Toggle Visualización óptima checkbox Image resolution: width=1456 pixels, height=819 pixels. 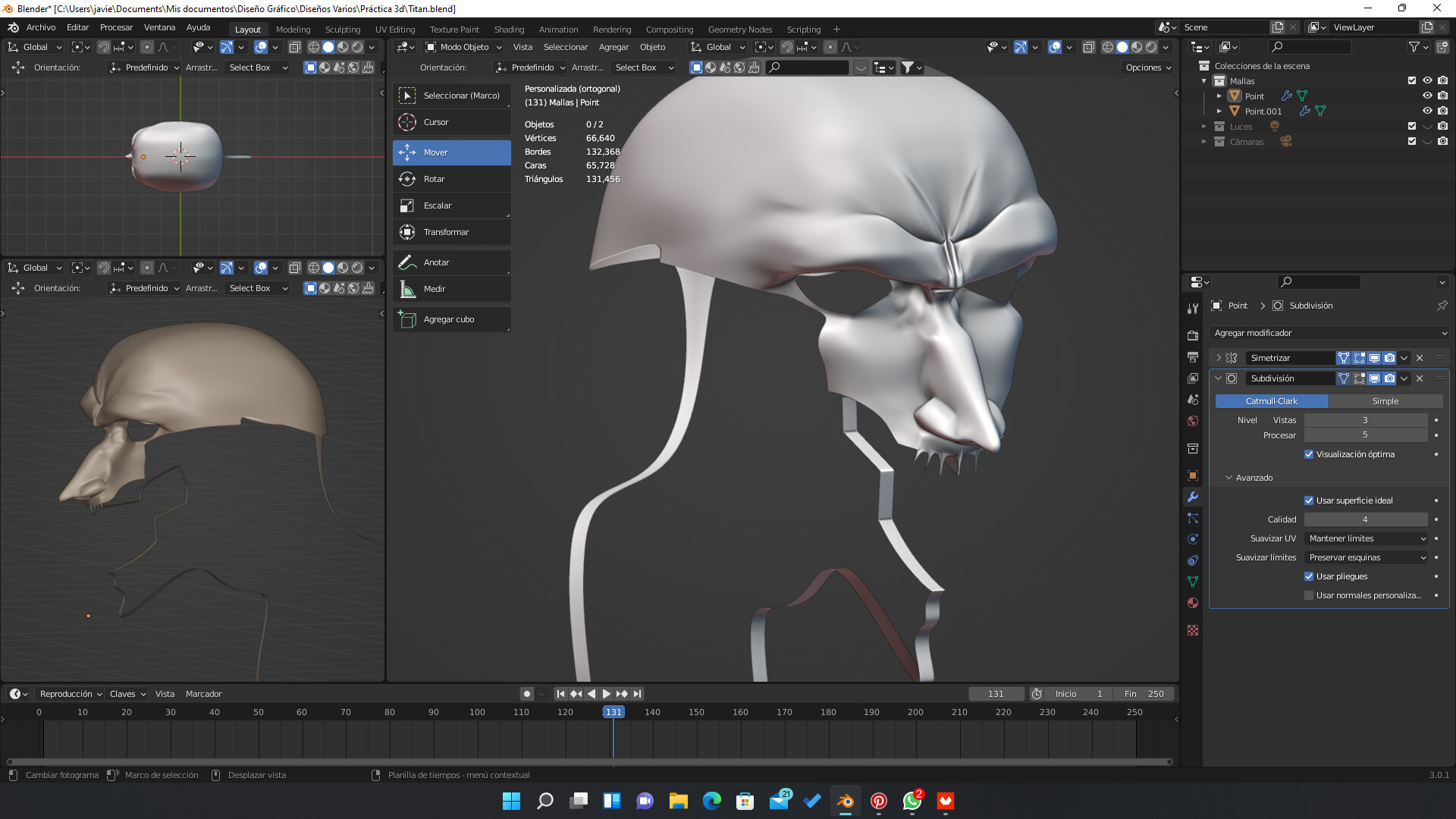point(1309,454)
